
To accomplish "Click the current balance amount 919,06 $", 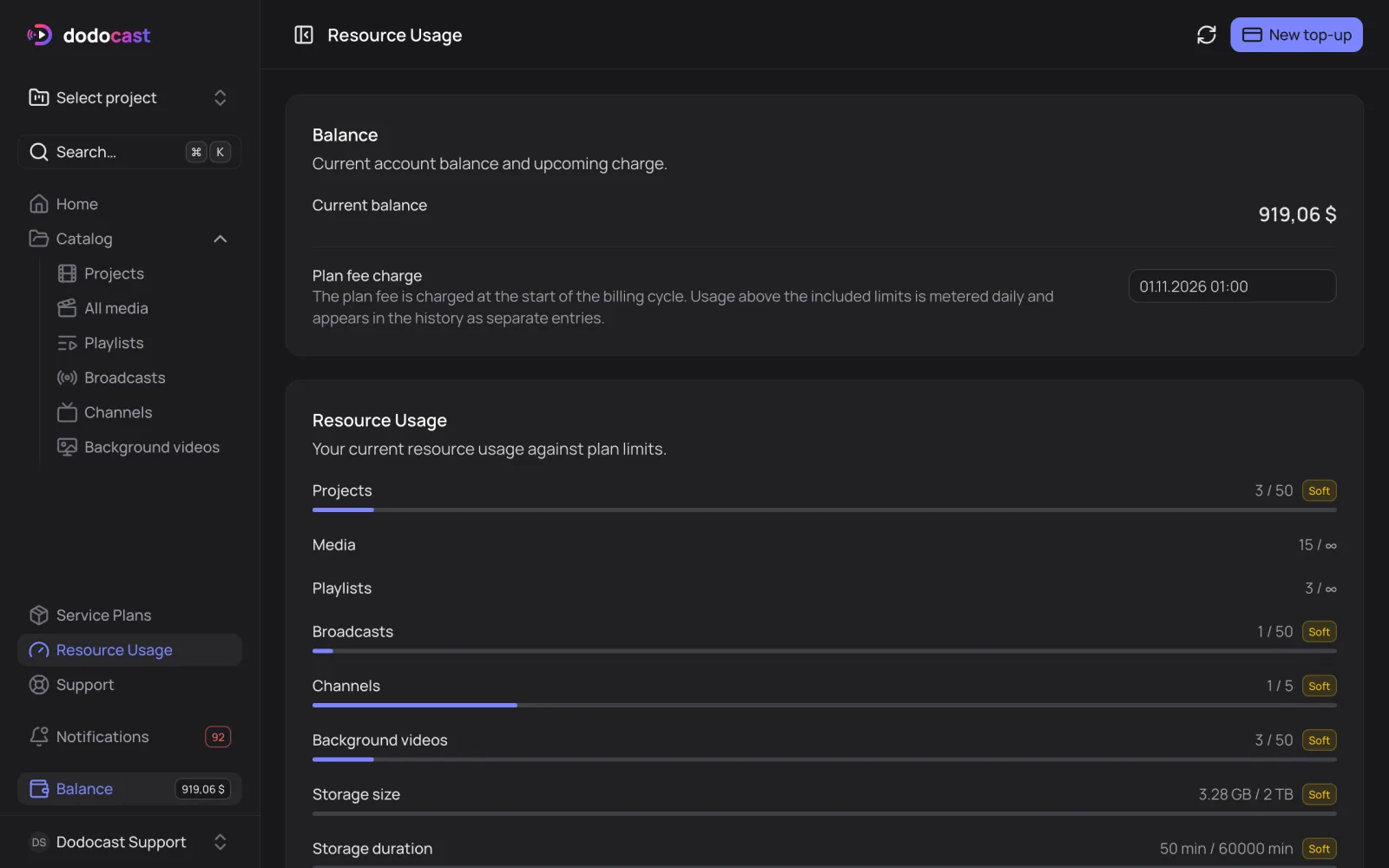I will [x=1297, y=214].
